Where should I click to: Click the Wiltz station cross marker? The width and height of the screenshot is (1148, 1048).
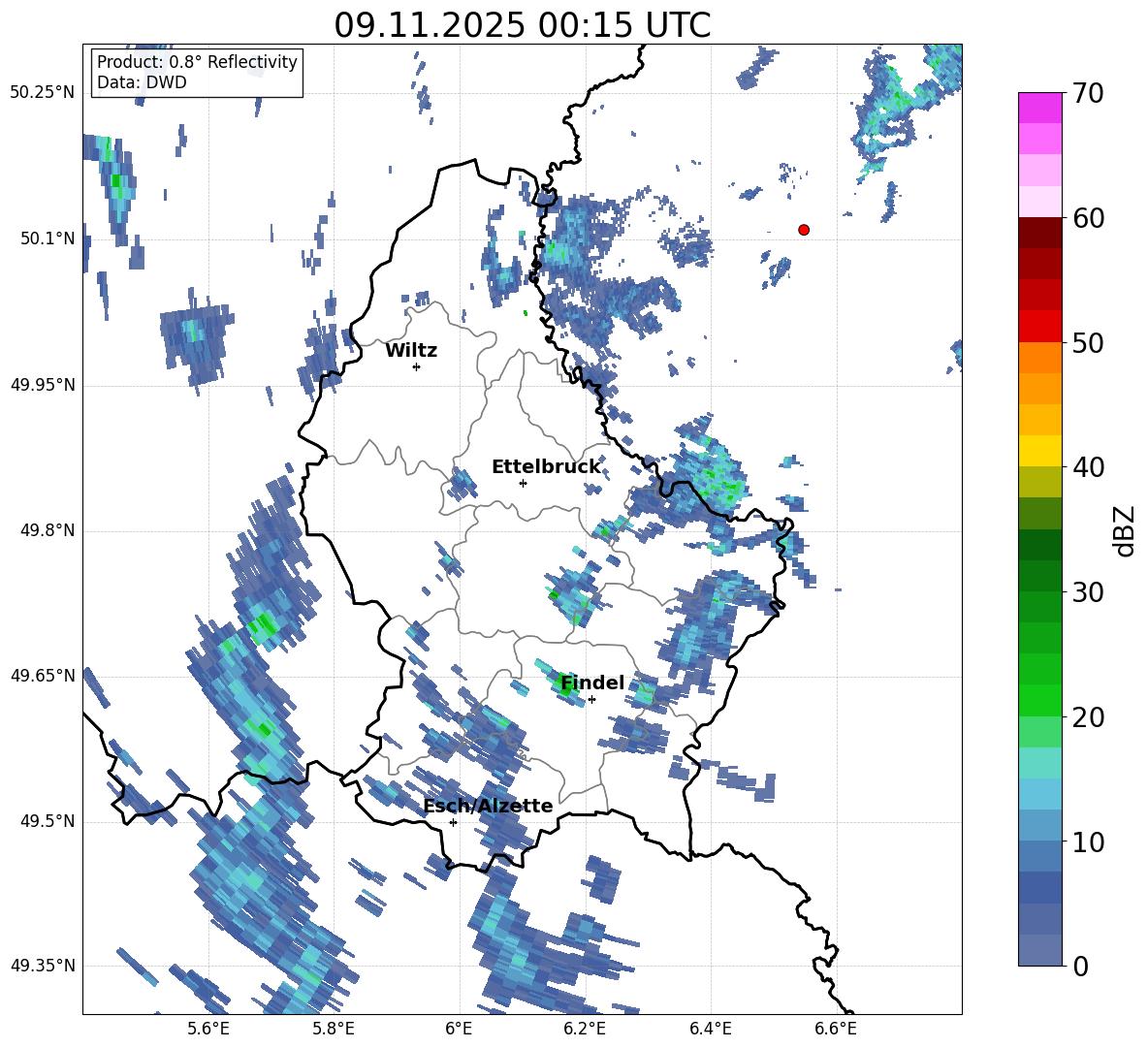[x=416, y=366]
